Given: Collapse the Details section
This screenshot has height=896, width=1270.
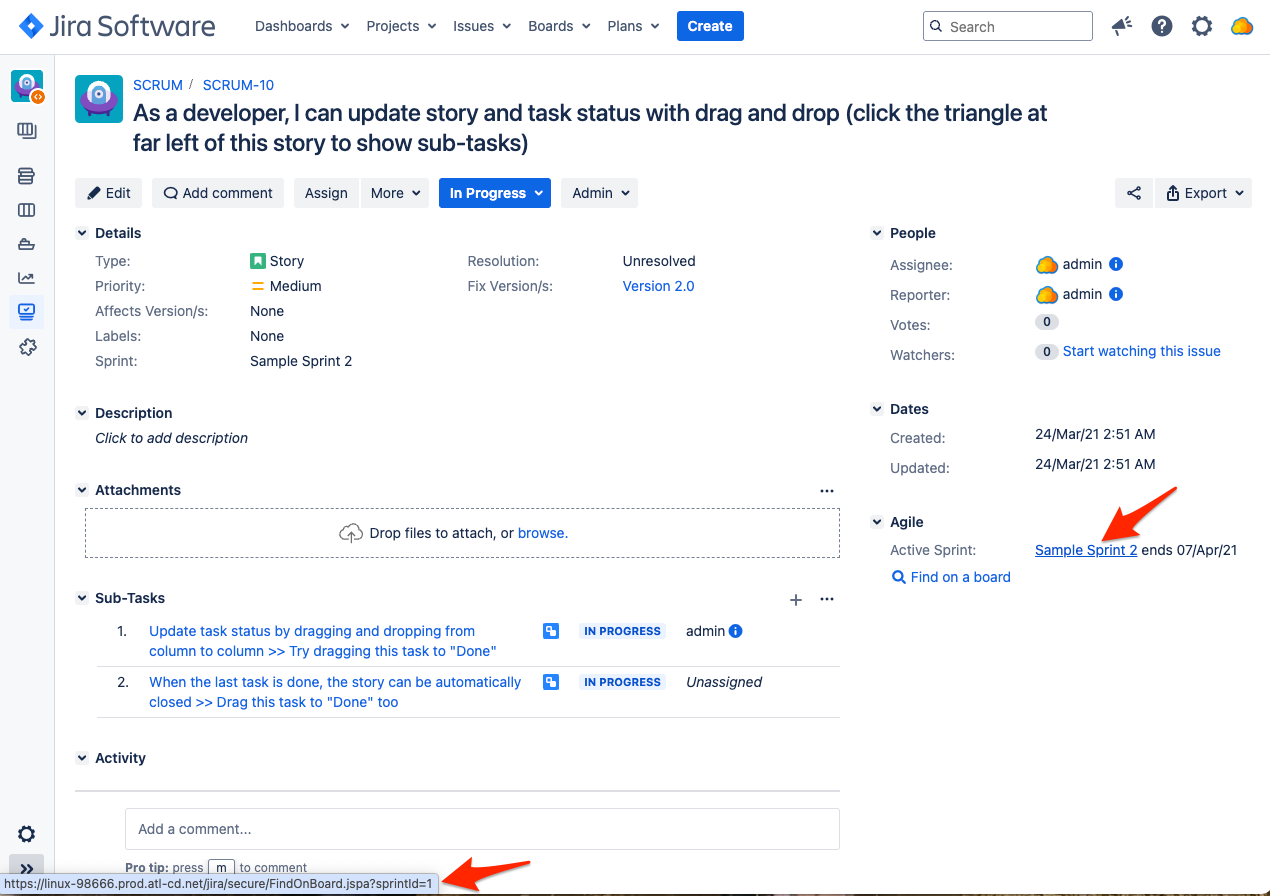Looking at the screenshot, I should pyautogui.click(x=82, y=233).
